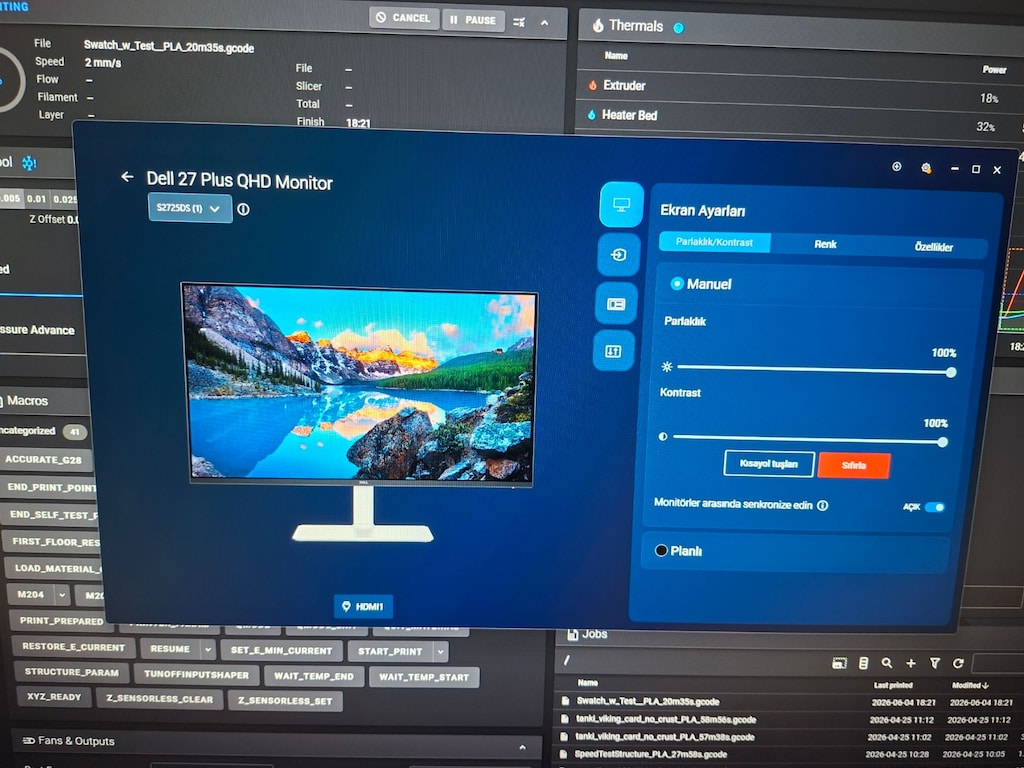The width and height of the screenshot is (1024, 768).
Task: Expand the M204 macro dropdown arrow
Action: point(61,595)
